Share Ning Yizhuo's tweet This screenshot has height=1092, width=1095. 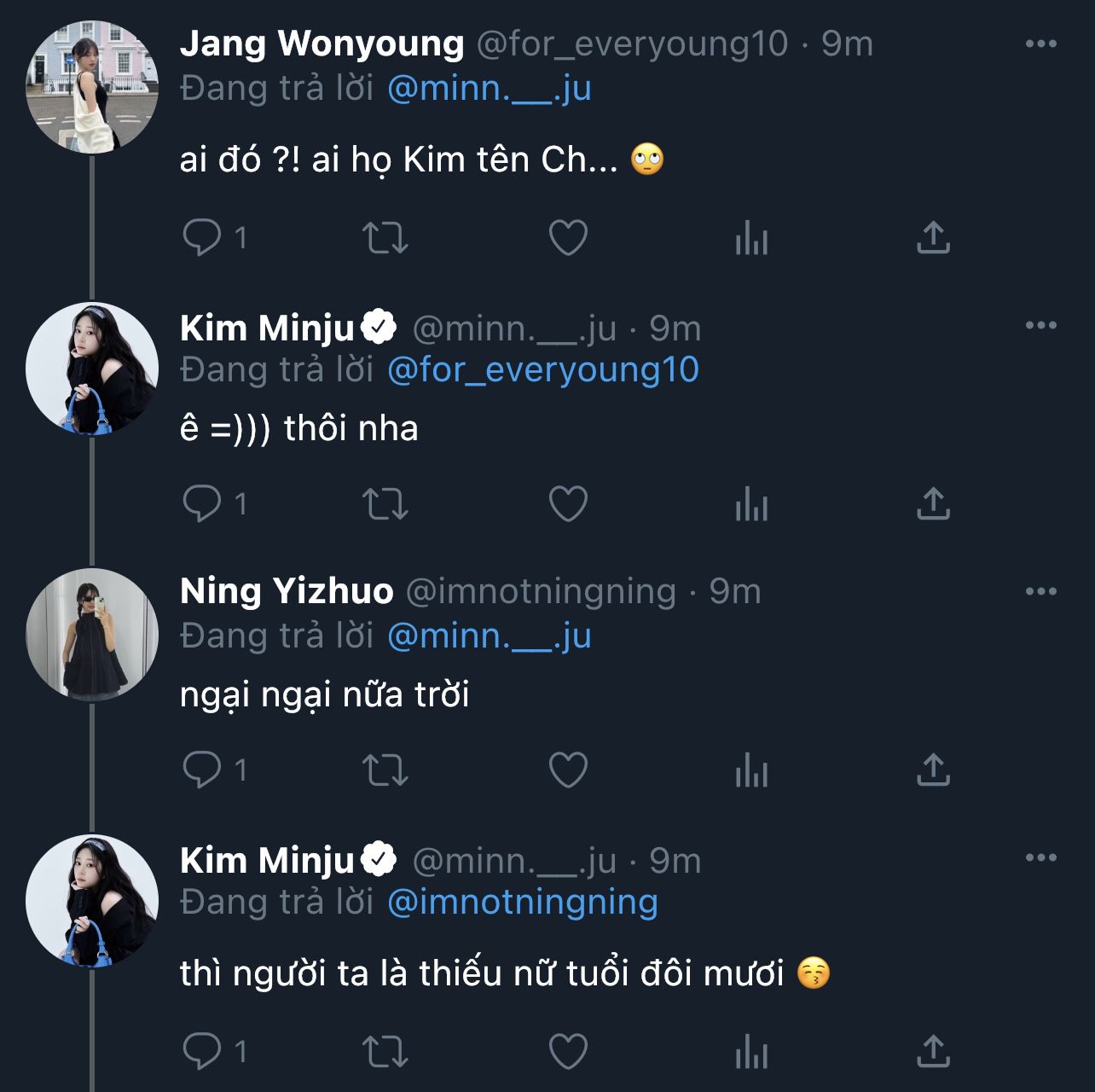tap(933, 770)
